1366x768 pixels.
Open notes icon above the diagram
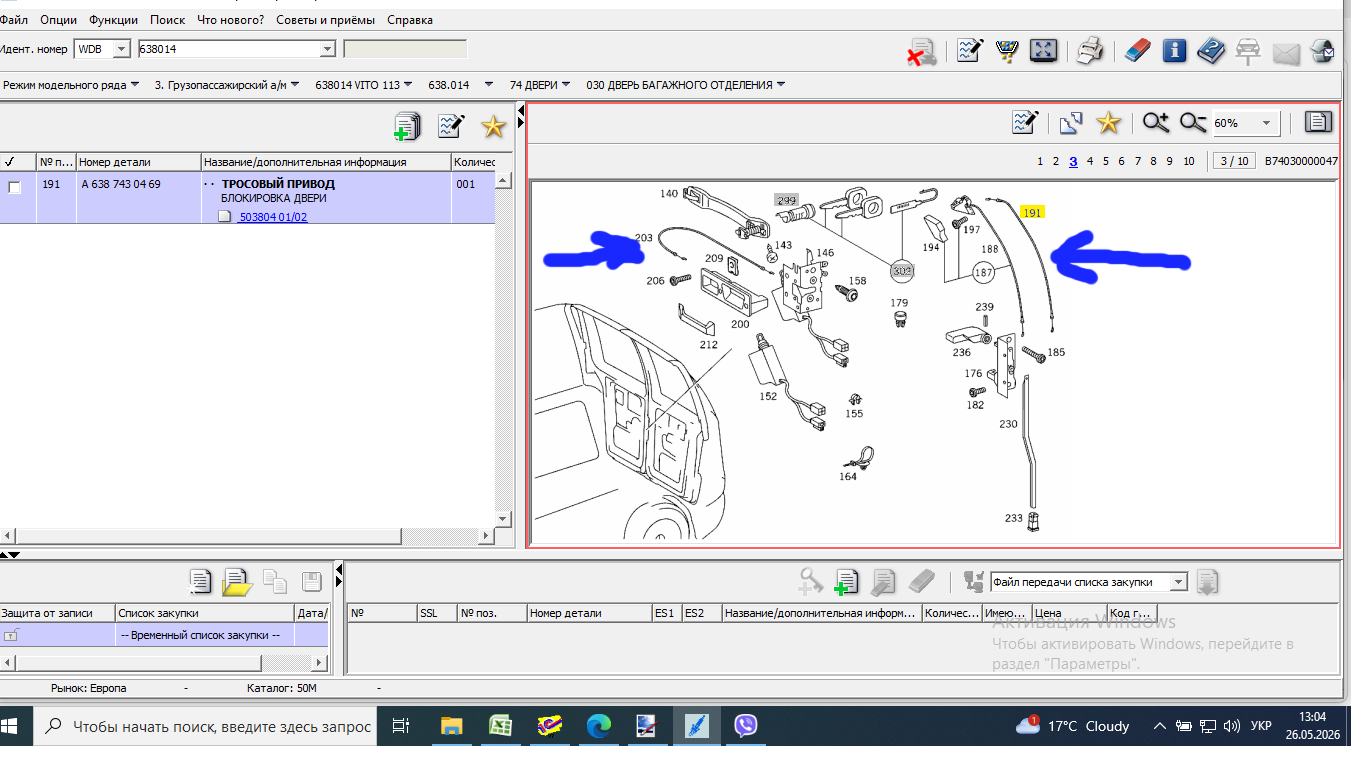pos(1024,122)
